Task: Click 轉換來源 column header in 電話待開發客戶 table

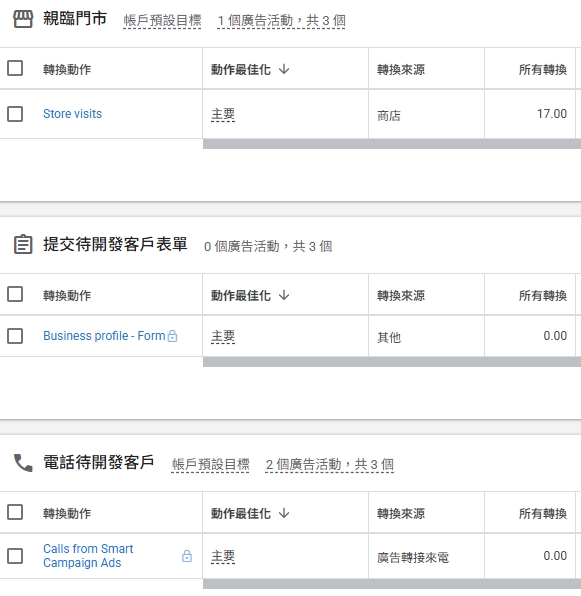Action: [401, 514]
